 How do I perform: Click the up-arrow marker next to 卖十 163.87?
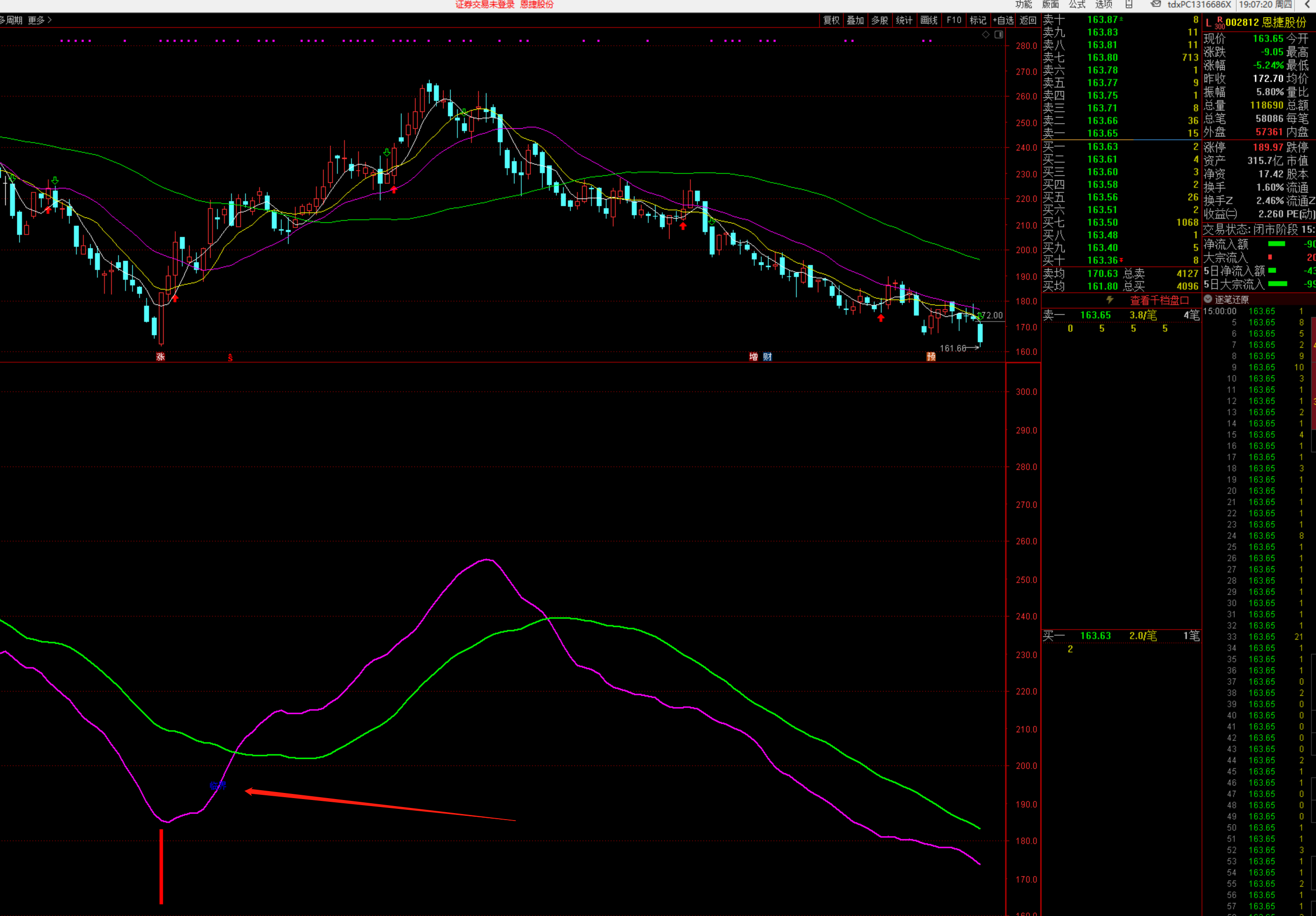(x=1122, y=20)
